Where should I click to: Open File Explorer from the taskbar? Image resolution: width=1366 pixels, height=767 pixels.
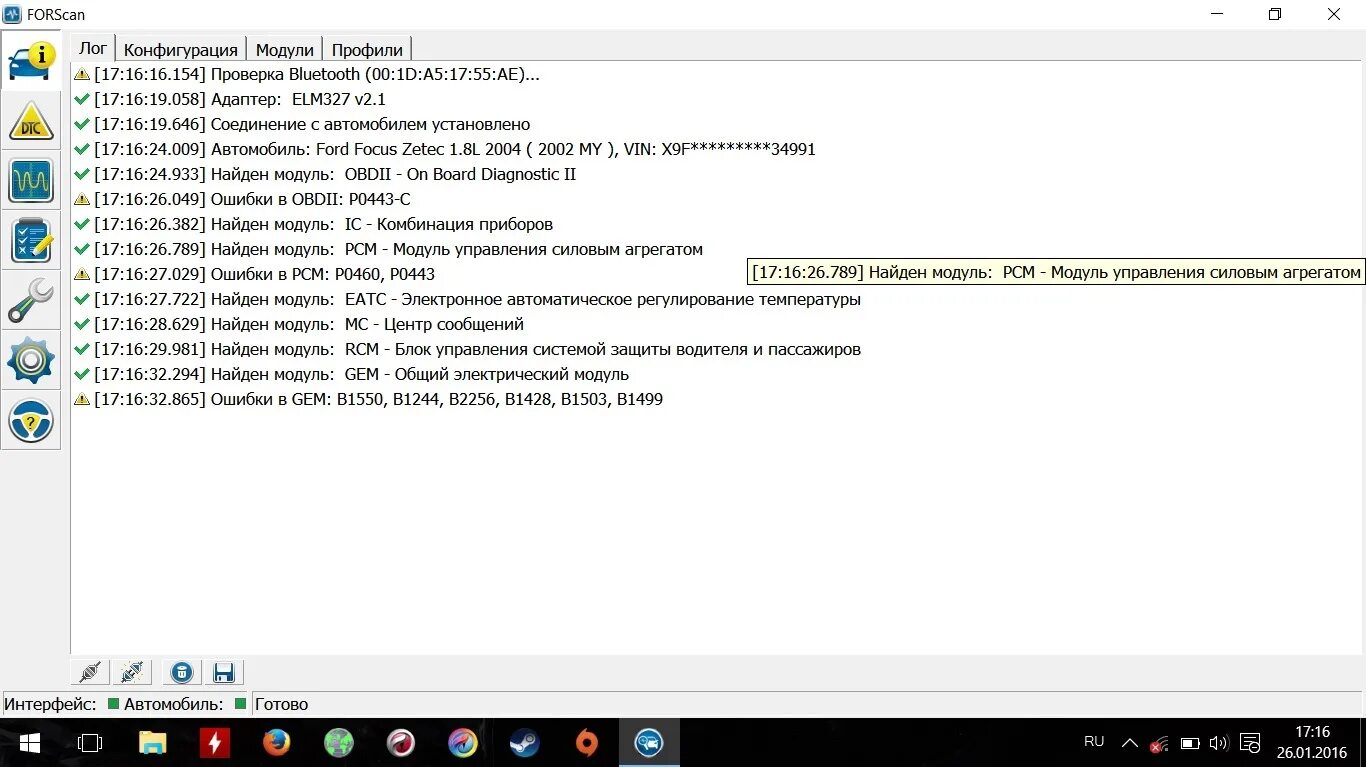point(152,743)
